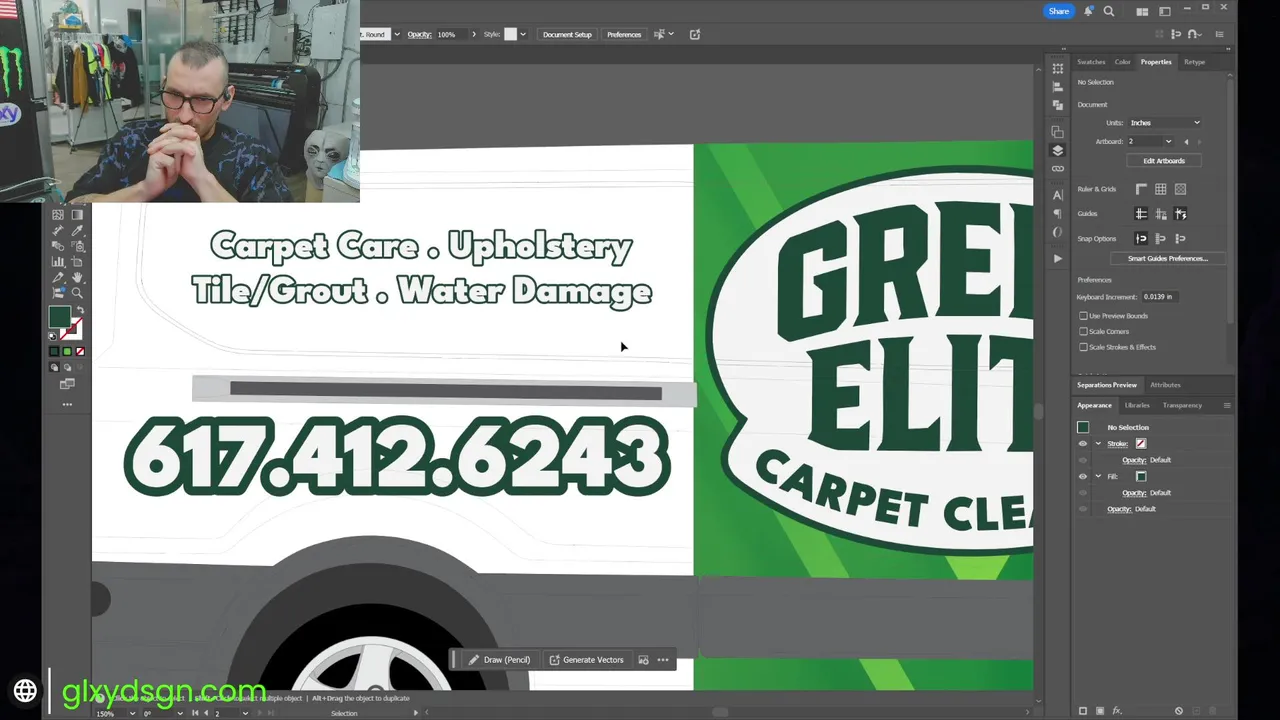
Task: Open Edit Toolbar three-dots button
Action: pyautogui.click(x=67, y=404)
